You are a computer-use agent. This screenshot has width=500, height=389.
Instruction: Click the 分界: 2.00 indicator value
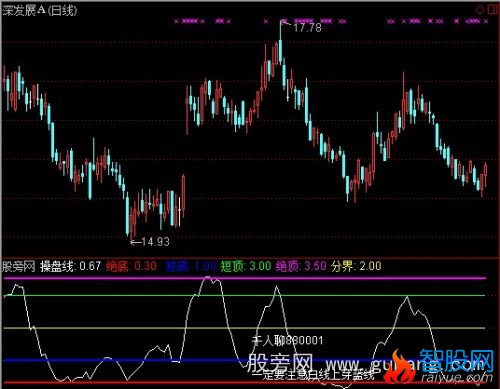click(x=356, y=266)
